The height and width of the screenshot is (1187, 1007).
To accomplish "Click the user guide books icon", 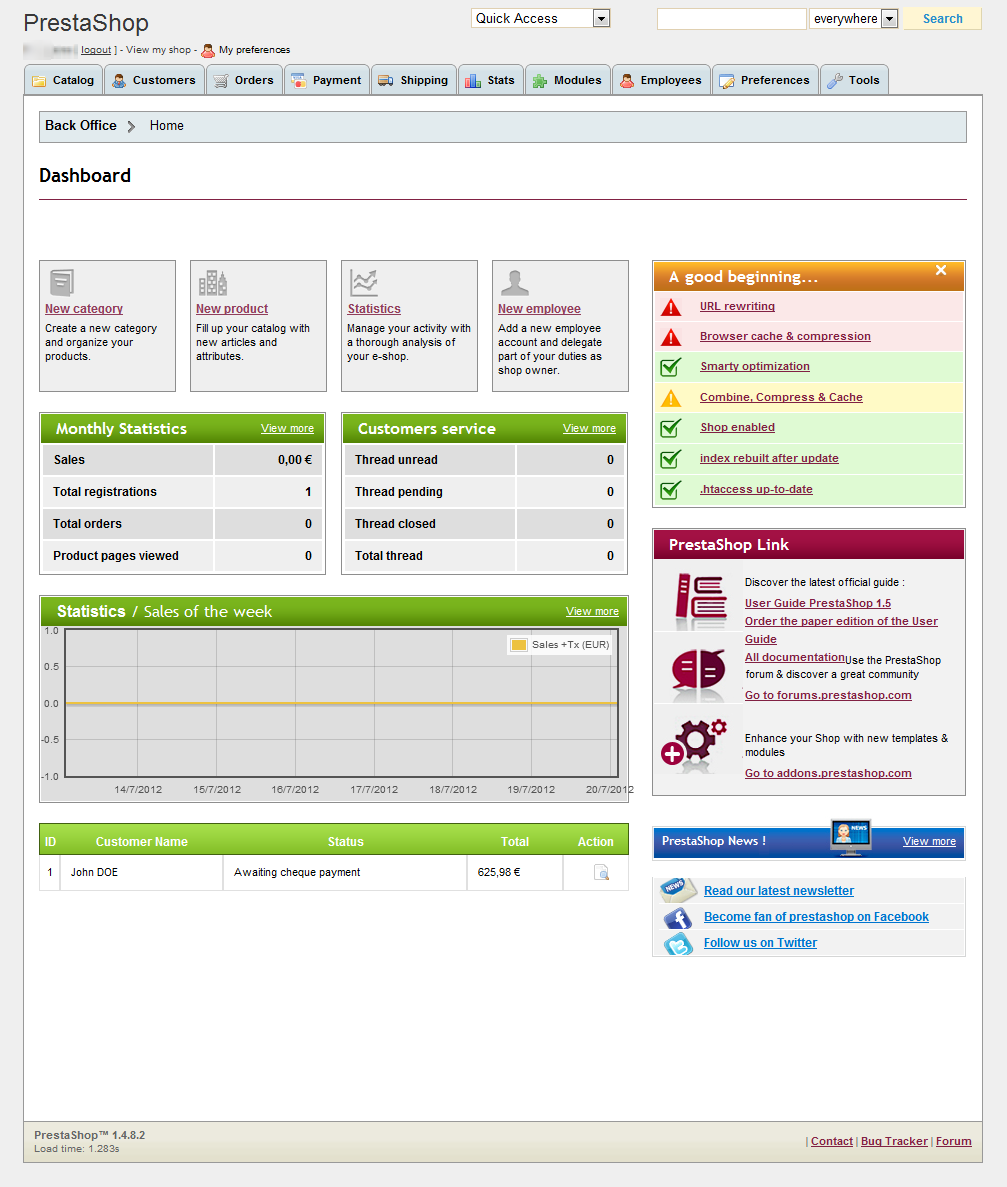I will pyautogui.click(x=700, y=602).
